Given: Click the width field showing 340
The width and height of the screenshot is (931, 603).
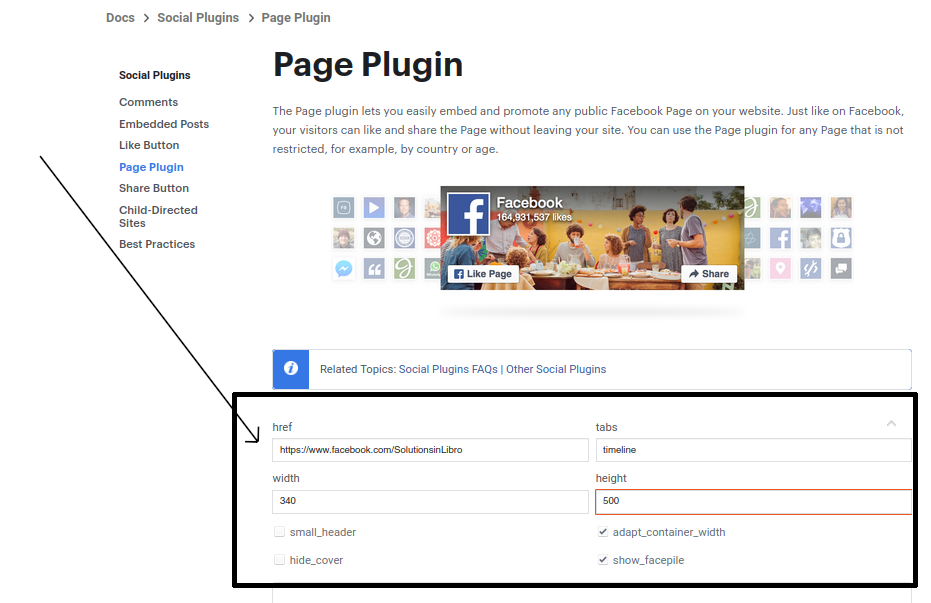Looking at the screenshot, I should [x=430, y=502].
